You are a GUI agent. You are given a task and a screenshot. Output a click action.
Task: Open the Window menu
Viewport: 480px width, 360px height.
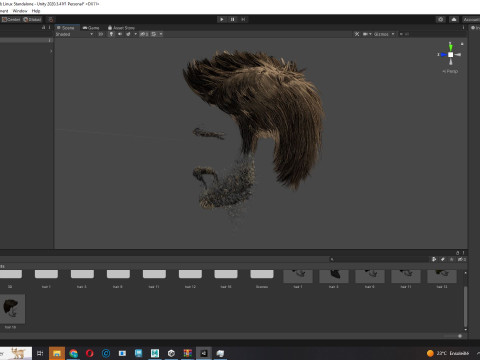pyautogui.click(x=20, y=11)
